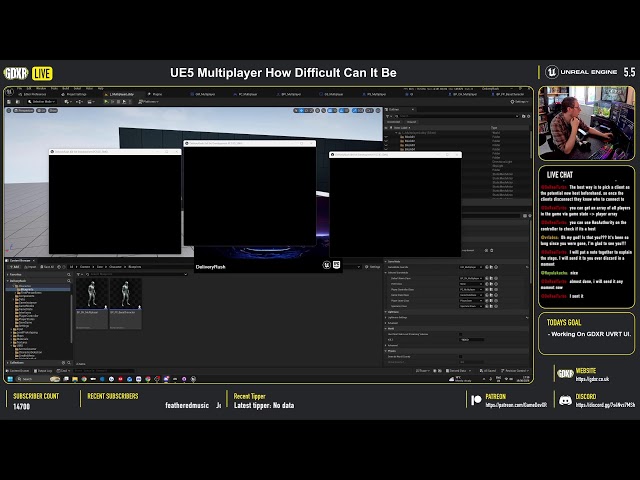Open File Explorer from the taskbar
Image resolution: width=640 pixels, height=480 pixels.
click(x=75, y=379)
